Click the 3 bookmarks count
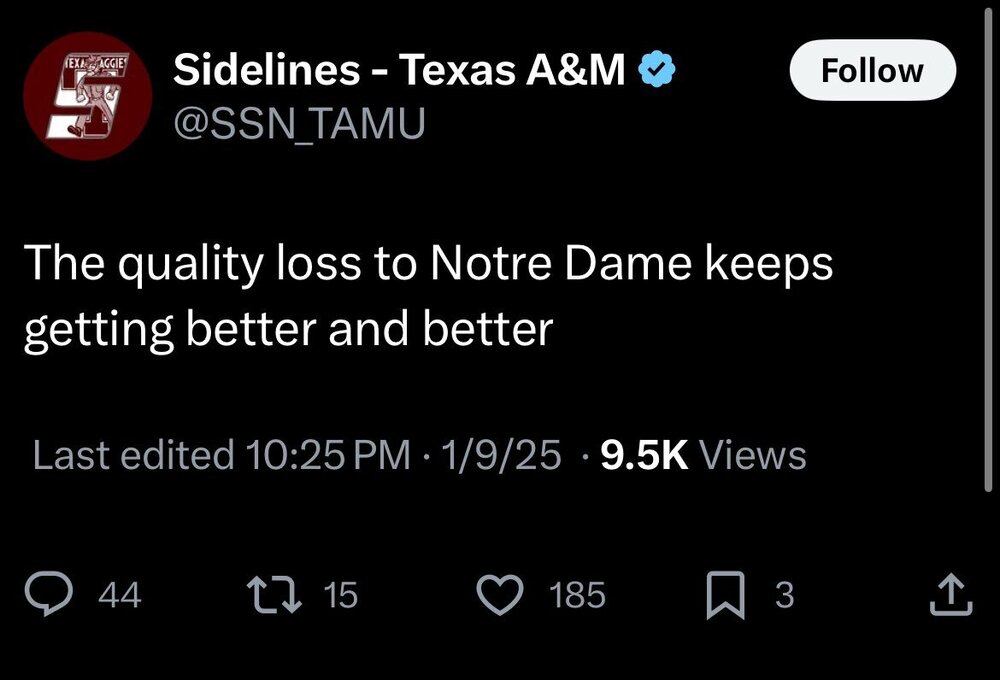The image size is (1000, 680). click(785, 595)
